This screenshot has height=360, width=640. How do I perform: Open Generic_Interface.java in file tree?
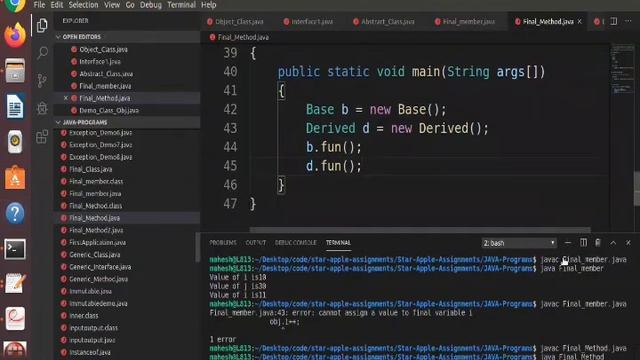click(100, 267)
